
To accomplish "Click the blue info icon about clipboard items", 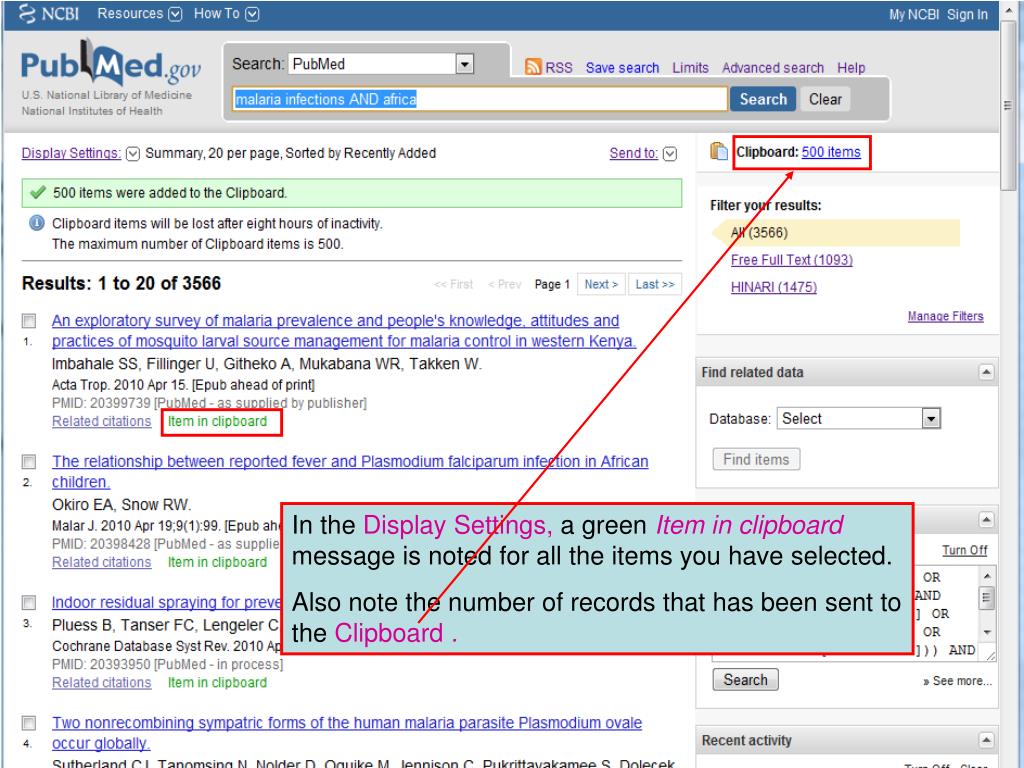I will coord(37,223).
